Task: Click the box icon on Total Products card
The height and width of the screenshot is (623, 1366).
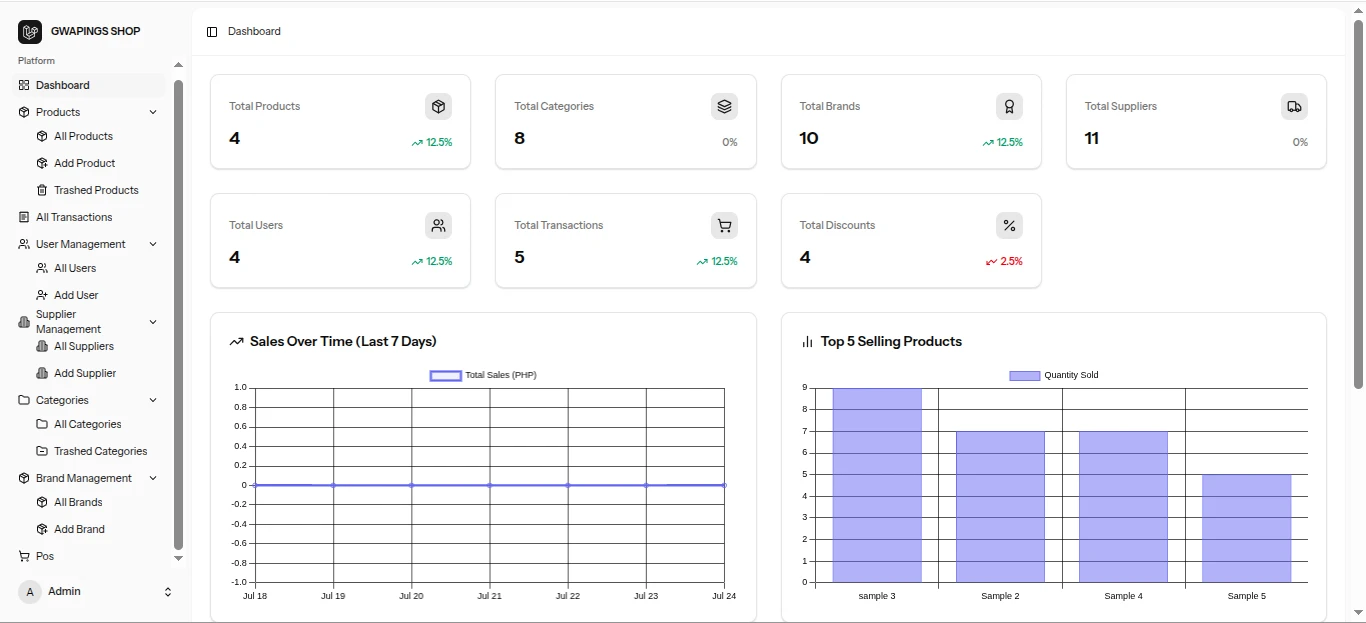Action: click(438, 106)
